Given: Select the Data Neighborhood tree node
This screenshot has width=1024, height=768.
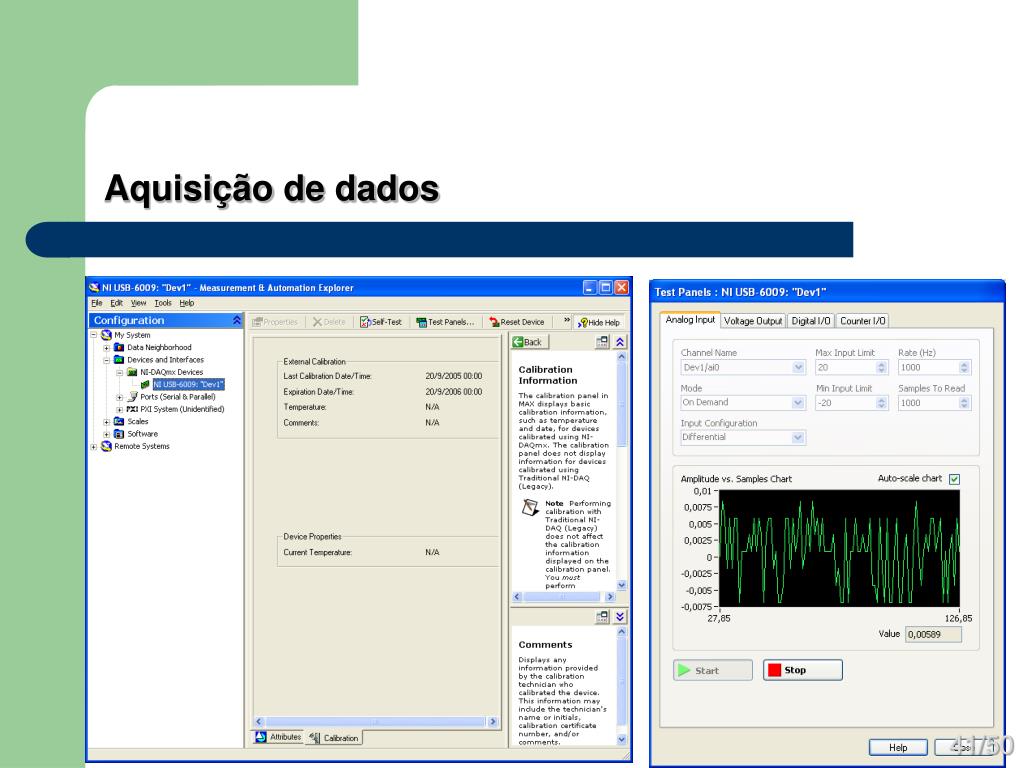Looking at the screenshot, I should tap(159, 347).
